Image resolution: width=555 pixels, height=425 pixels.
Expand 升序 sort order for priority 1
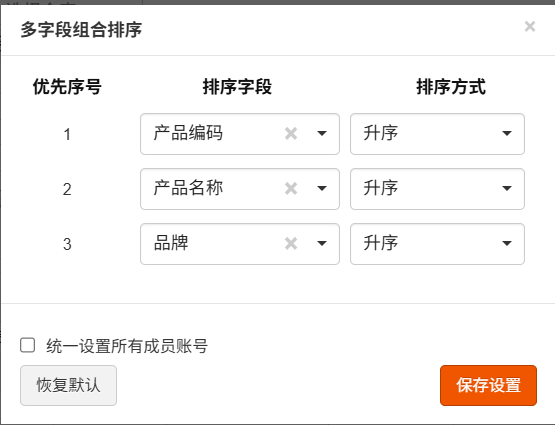pyautogui.click(x=437, y=134)
